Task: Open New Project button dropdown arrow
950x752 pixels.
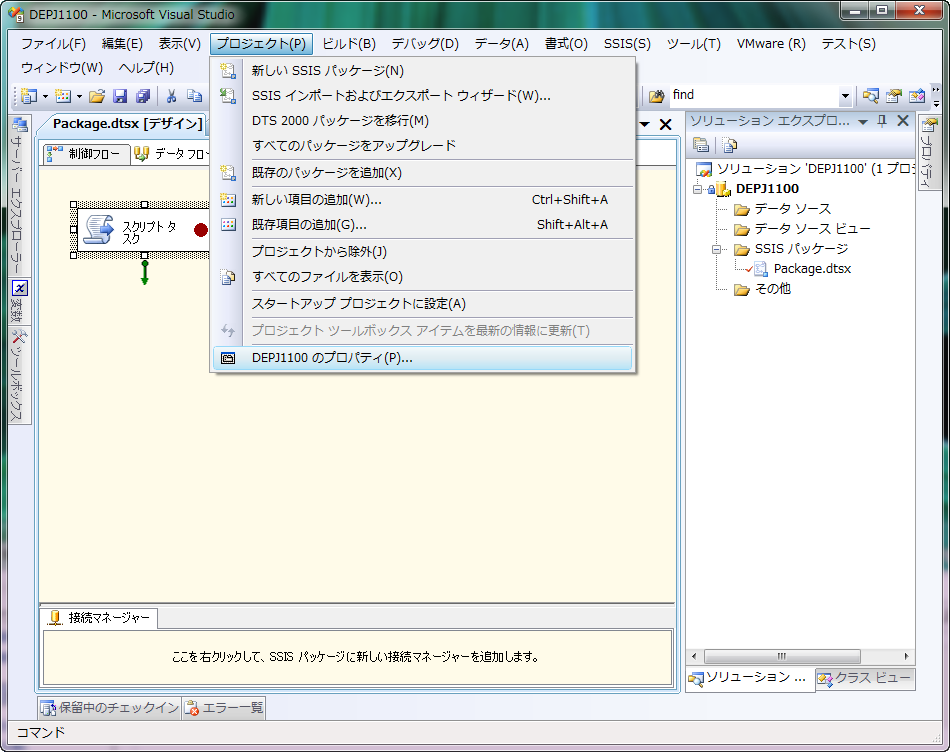Action: tap(45, 96)
